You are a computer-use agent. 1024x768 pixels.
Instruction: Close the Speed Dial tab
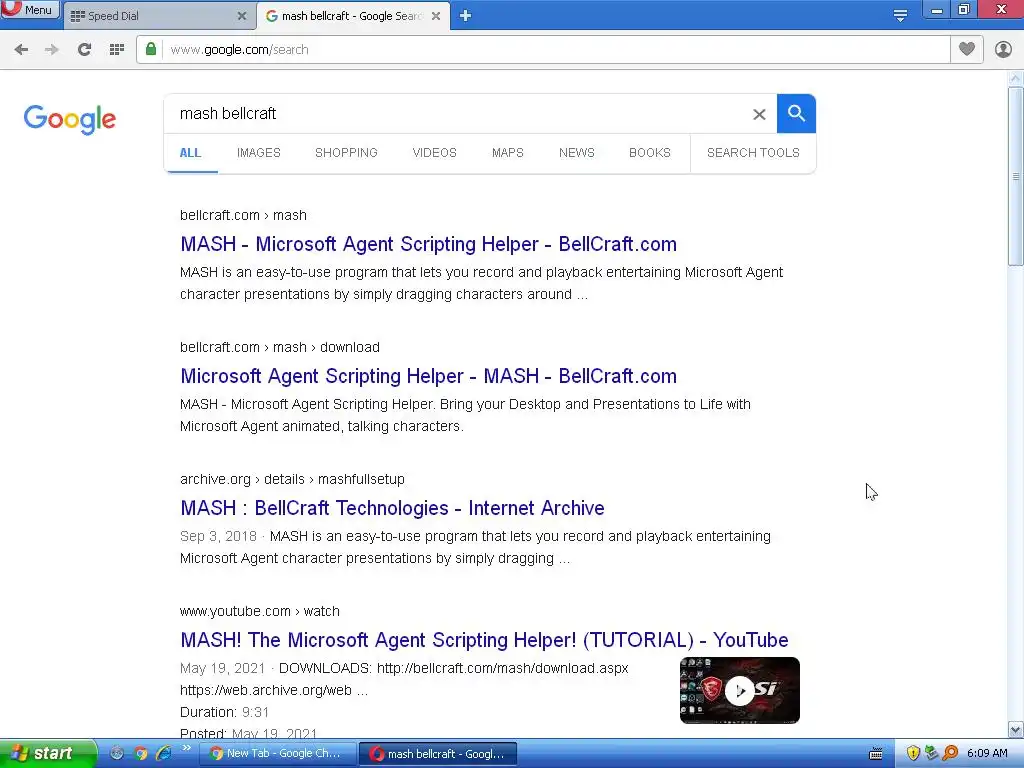(242, 16)
